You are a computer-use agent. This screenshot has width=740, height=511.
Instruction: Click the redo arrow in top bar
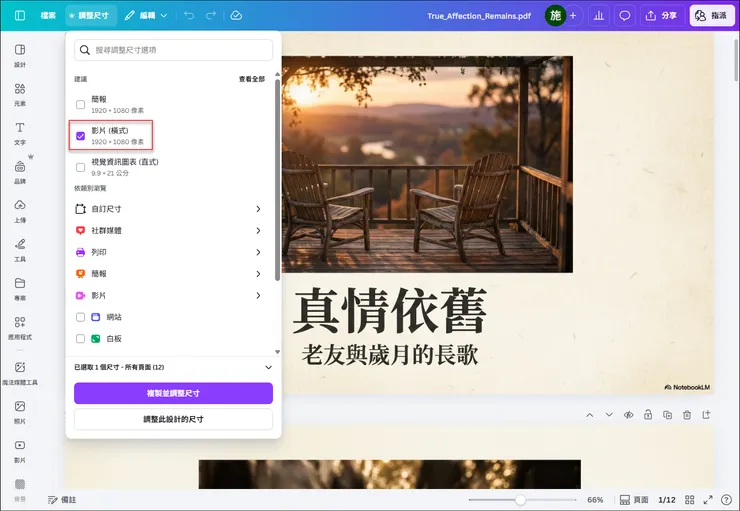210,16
